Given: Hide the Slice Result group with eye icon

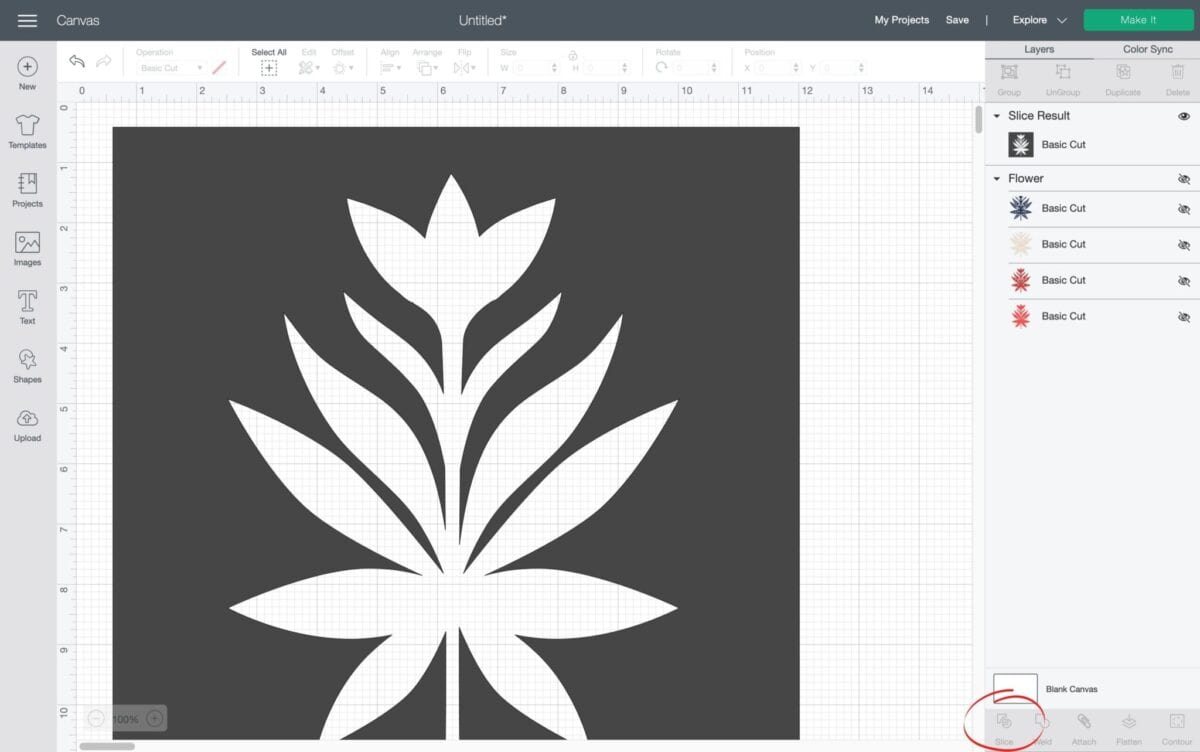Looking at the screenshot, I should point(1183,116).
